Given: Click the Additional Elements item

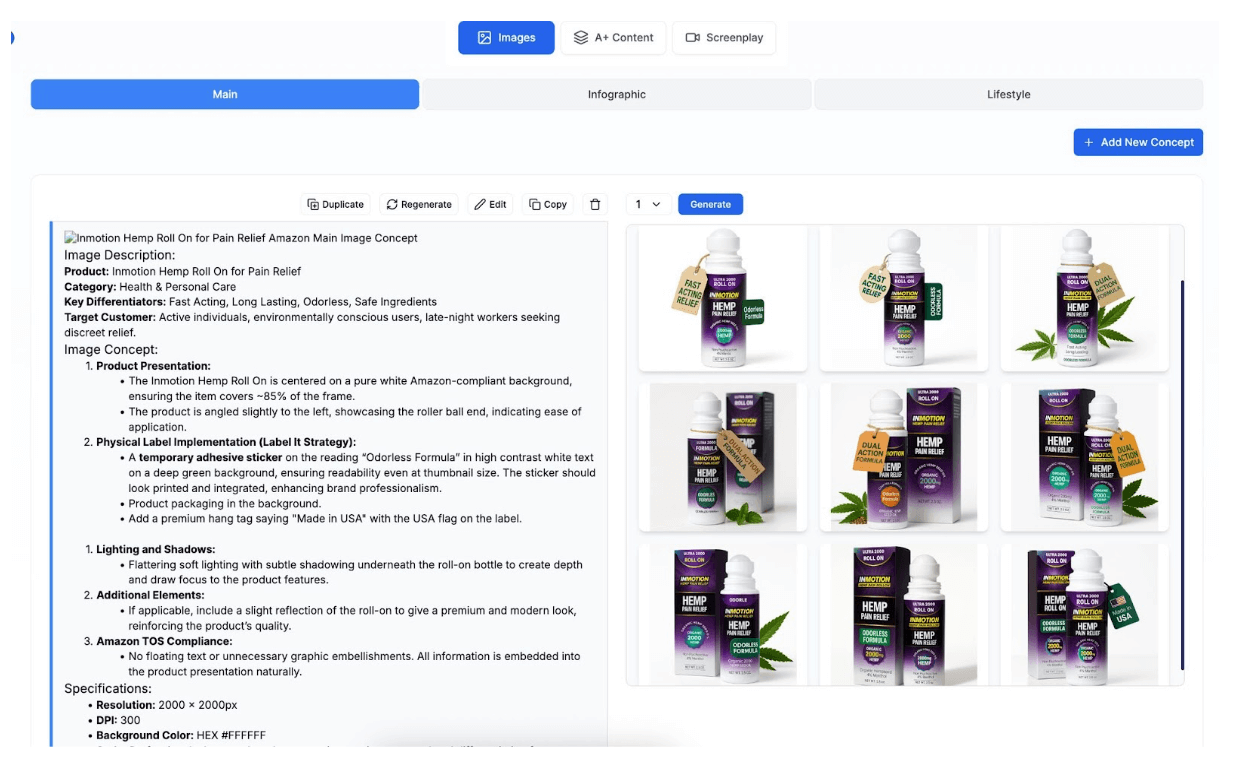Looking at the screenshot, I should pyautogui.click(x=150, y=595).
